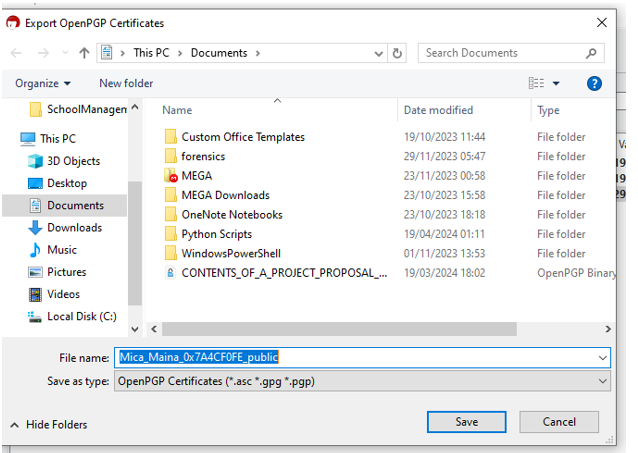Select the CONTENTS_OF_A_PROJECT_PROPOSAL file icon
Viewport: 638px width, 453px height.
tap(171, 273)
